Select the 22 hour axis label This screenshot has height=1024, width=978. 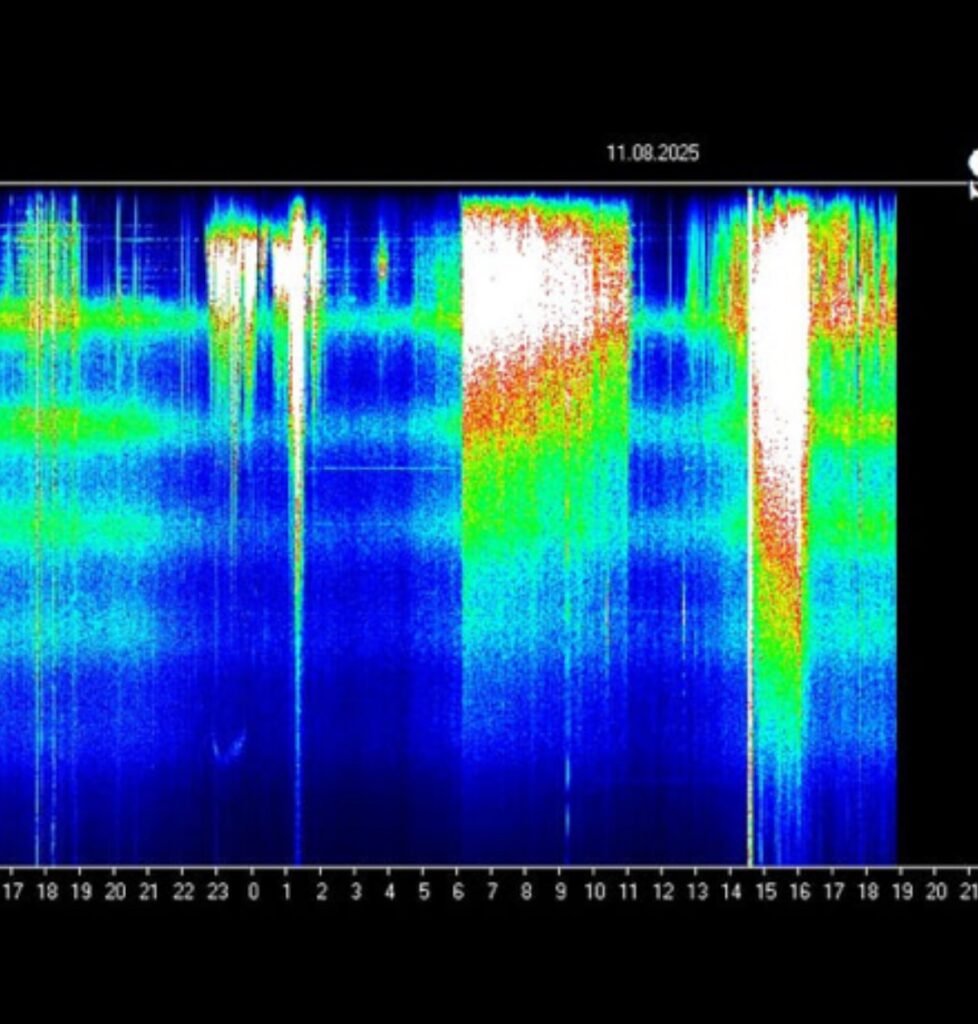pyautogui.click(x=183, y=891)
